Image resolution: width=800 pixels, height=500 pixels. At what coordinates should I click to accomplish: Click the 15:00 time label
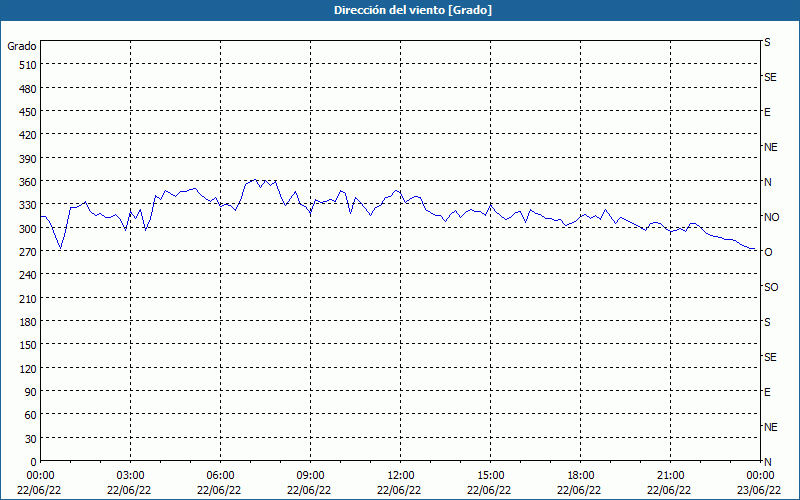coord(490,476)
